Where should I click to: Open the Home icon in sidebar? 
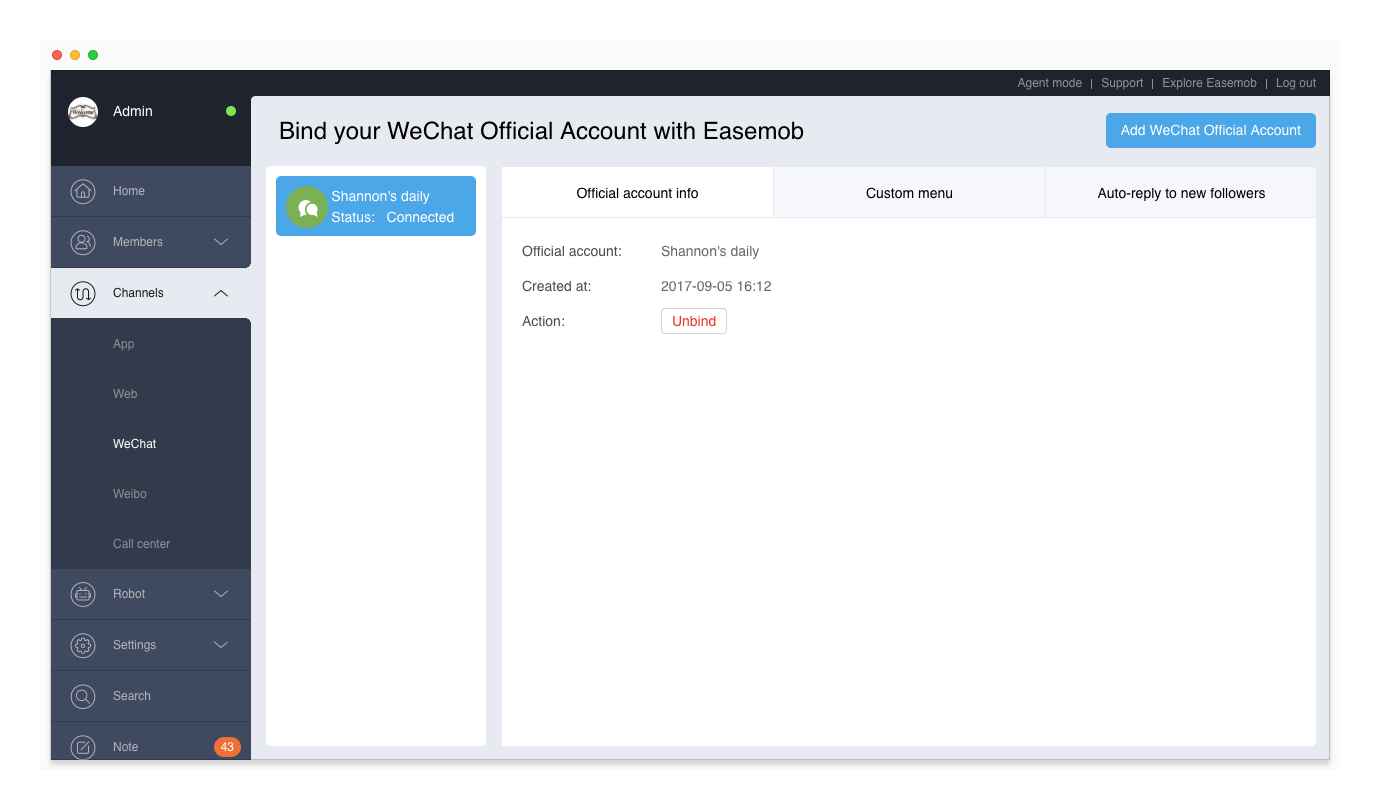coord(83,191)
